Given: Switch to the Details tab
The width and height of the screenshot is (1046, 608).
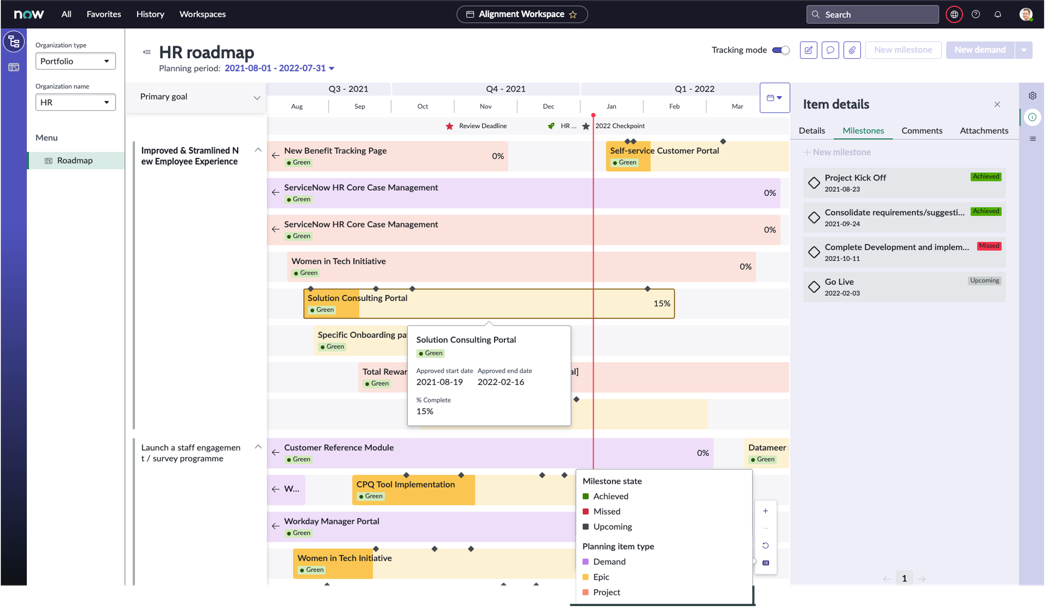Looking at the screenshot, I should [x=812, y=131].
